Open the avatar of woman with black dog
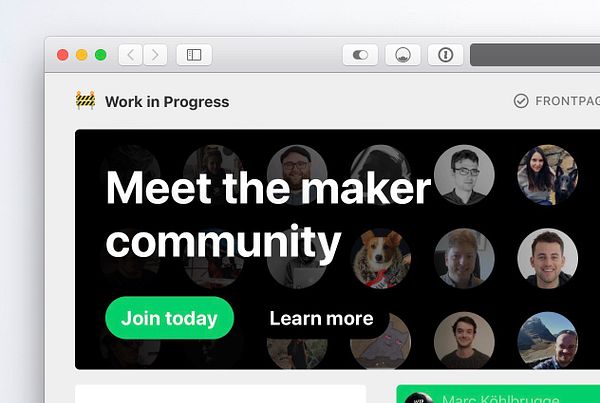This screenshot has width=600, height=403. pyautogui.click(x=548, y=175)
